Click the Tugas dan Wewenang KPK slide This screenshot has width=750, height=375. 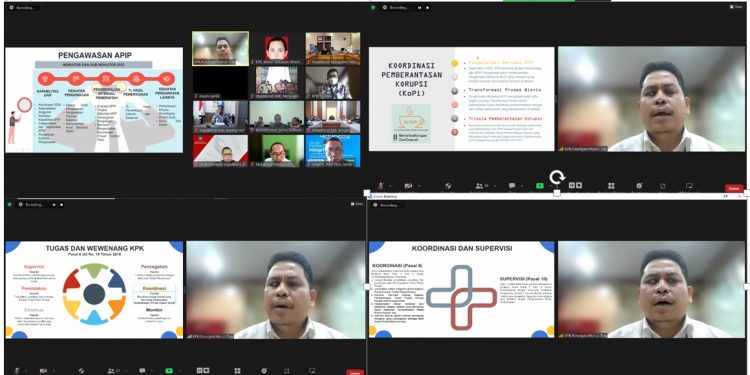tap(94, 290)
